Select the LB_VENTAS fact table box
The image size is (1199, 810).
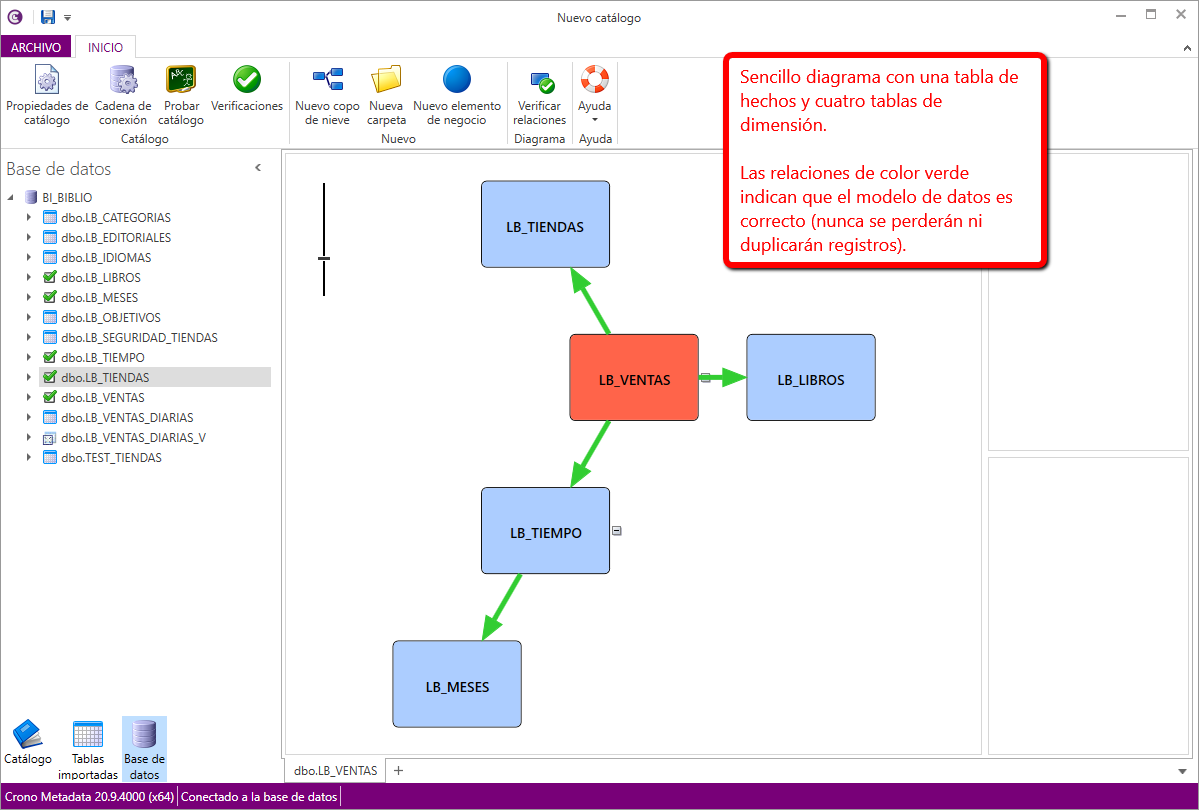(x=634, y=378)
